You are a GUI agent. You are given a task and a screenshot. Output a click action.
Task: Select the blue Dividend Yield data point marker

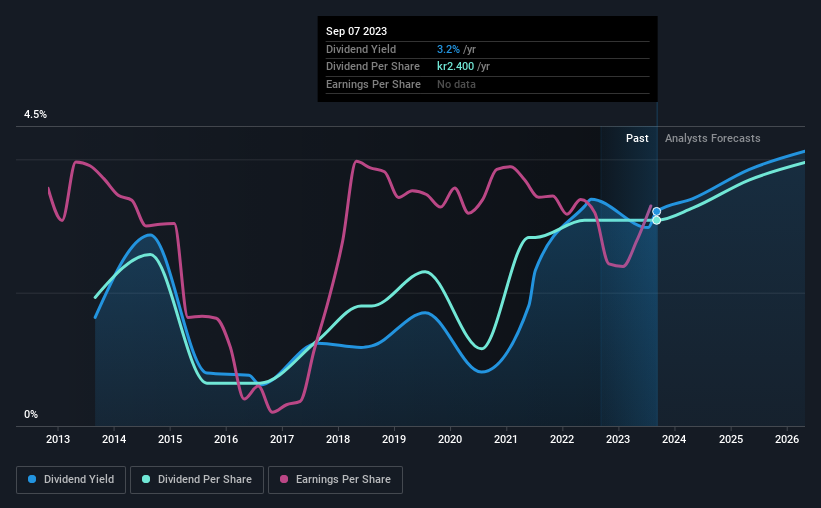656,212
